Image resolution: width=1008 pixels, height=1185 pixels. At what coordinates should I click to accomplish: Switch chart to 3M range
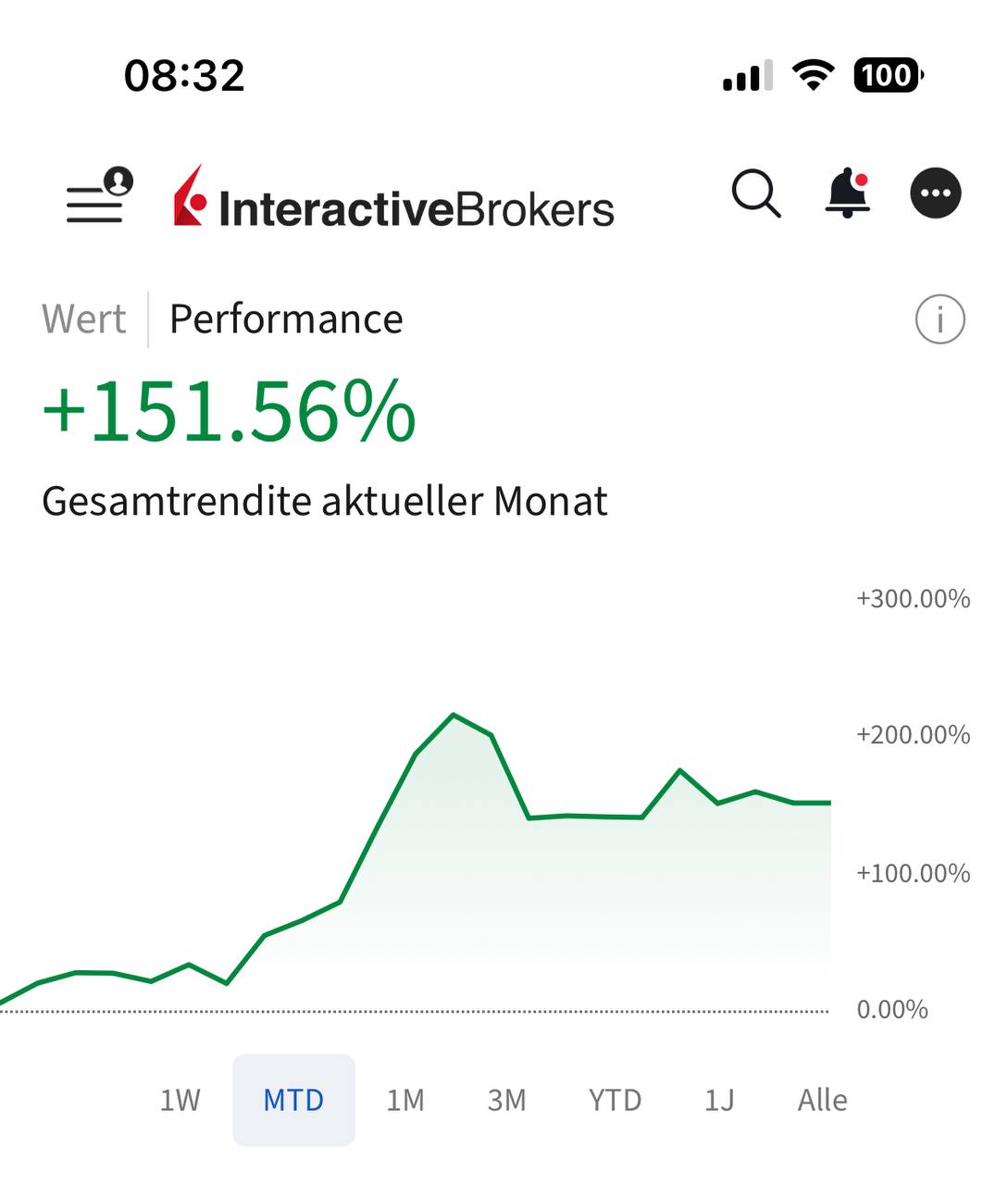coord(506,1100)
